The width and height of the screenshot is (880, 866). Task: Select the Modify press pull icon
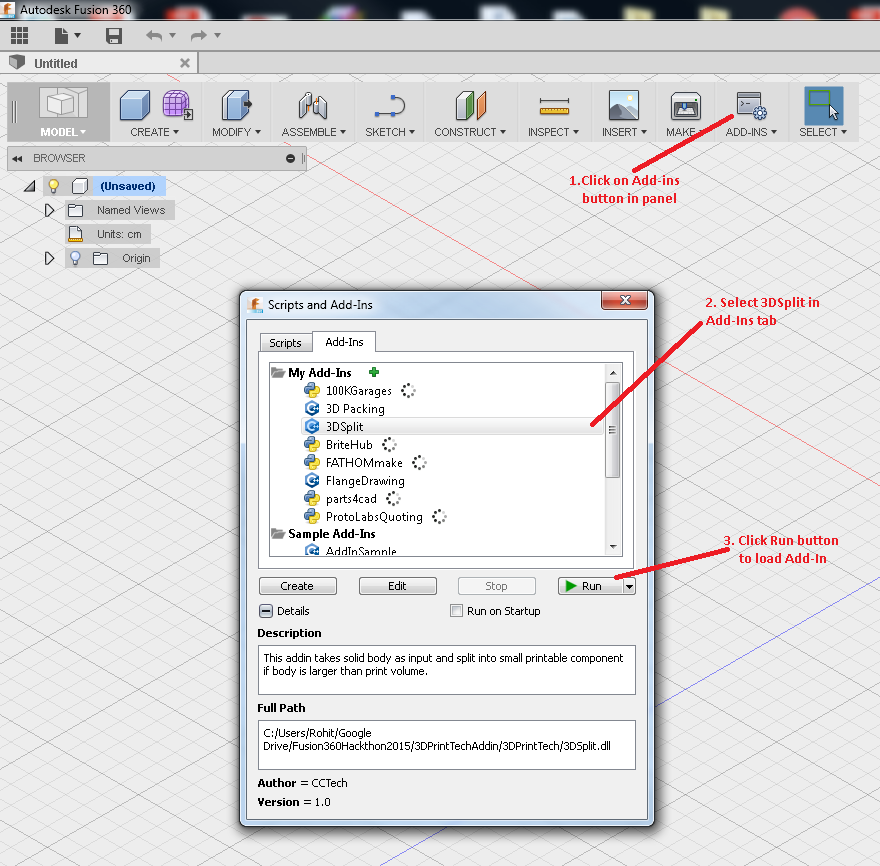[x=236, y=105]
